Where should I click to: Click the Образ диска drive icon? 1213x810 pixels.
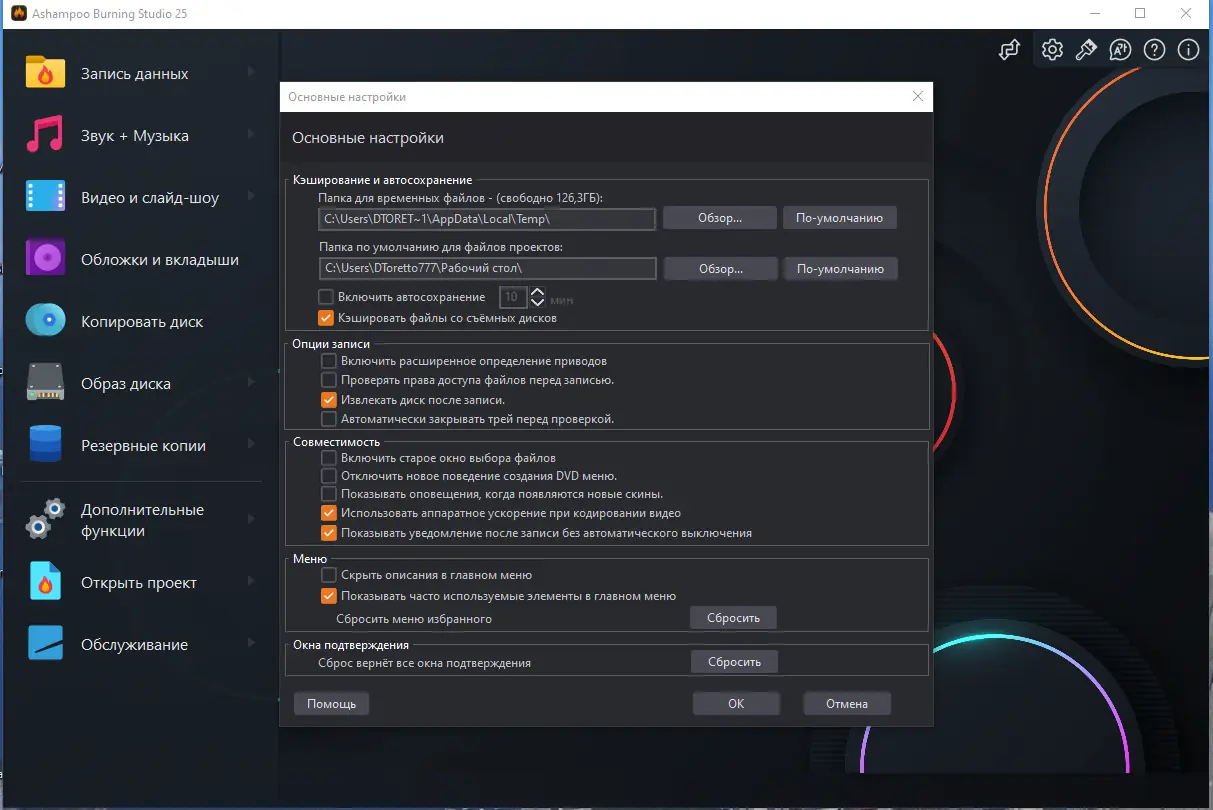[45, 383]
